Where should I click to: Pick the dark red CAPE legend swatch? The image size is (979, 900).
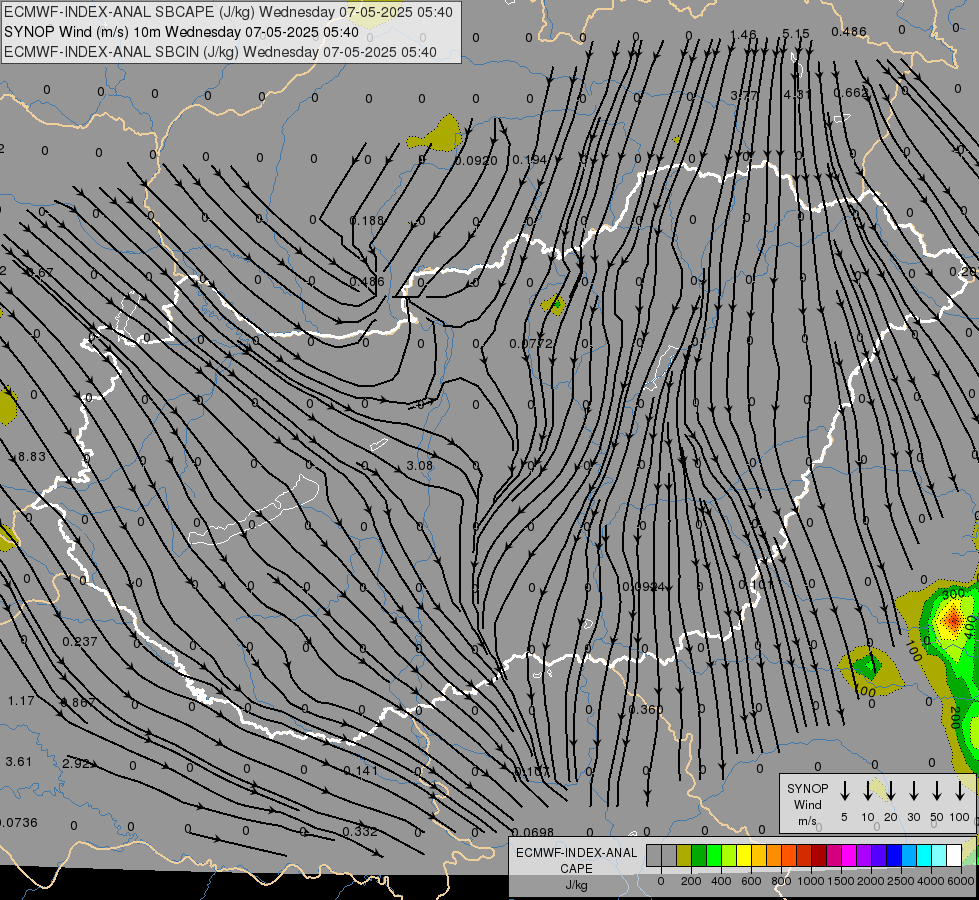click(819, 855)
